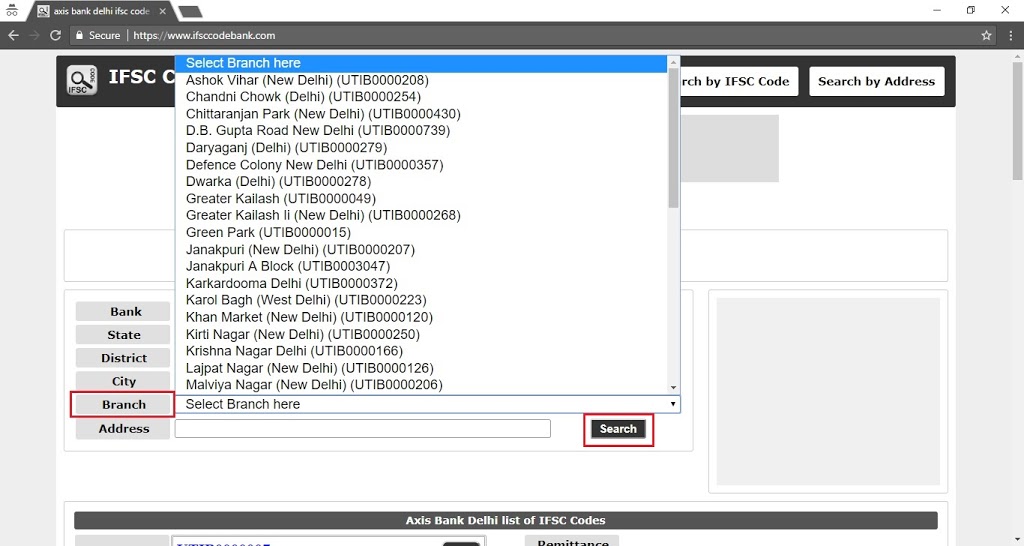Open Search by Address page
This screenshot has height=546, width=1024.
876,82
